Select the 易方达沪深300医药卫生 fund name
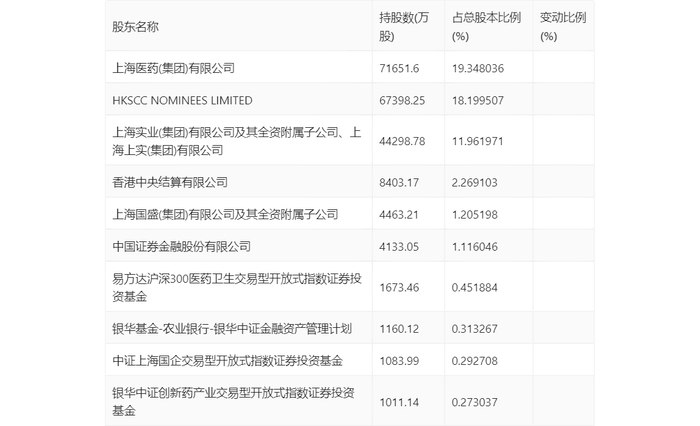The height and width of the screenshot is (426, 700). click(x=237, y=288)
